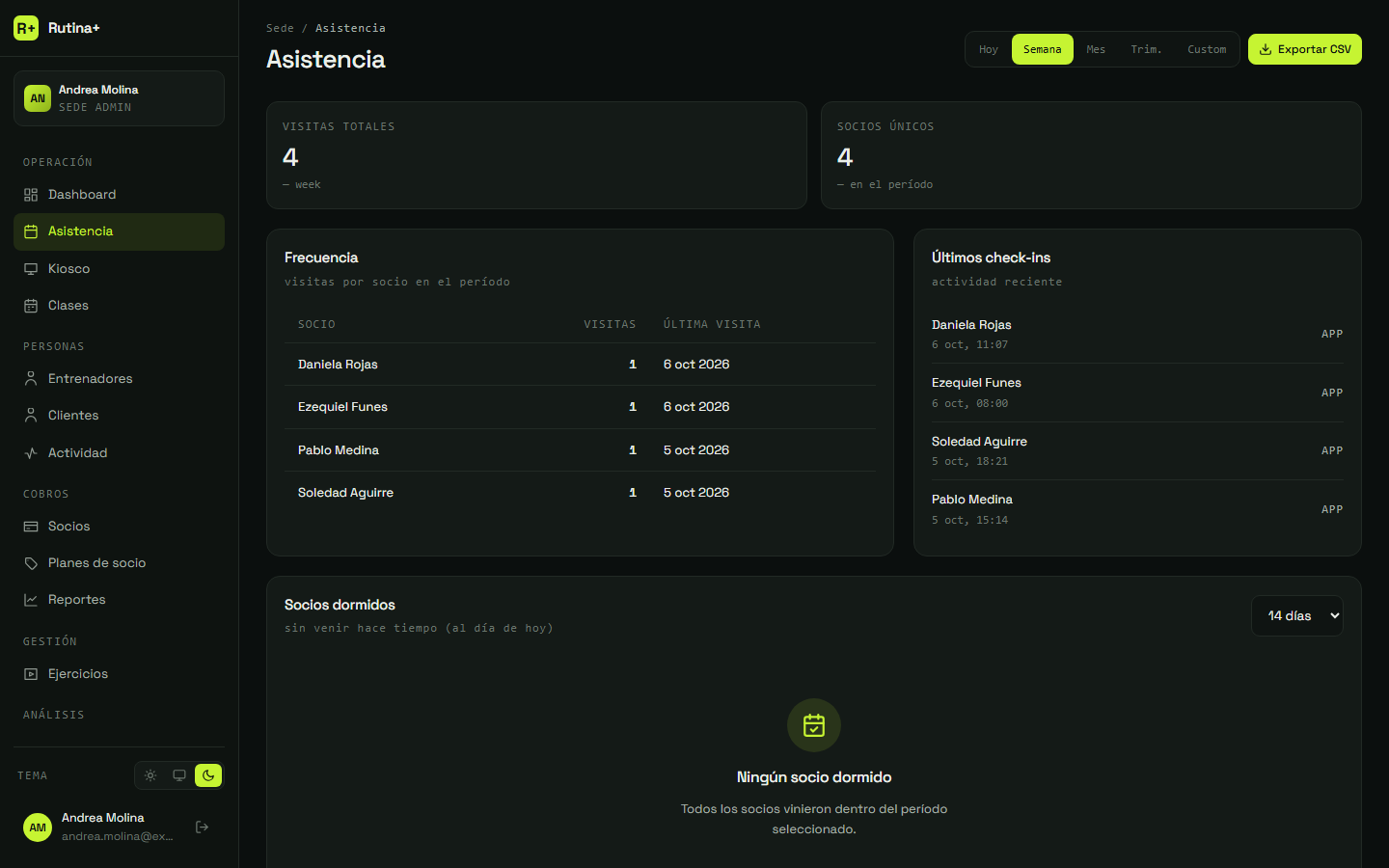Select the Semana period tab
The image size is (1389, 868).
click(1042, 49)
